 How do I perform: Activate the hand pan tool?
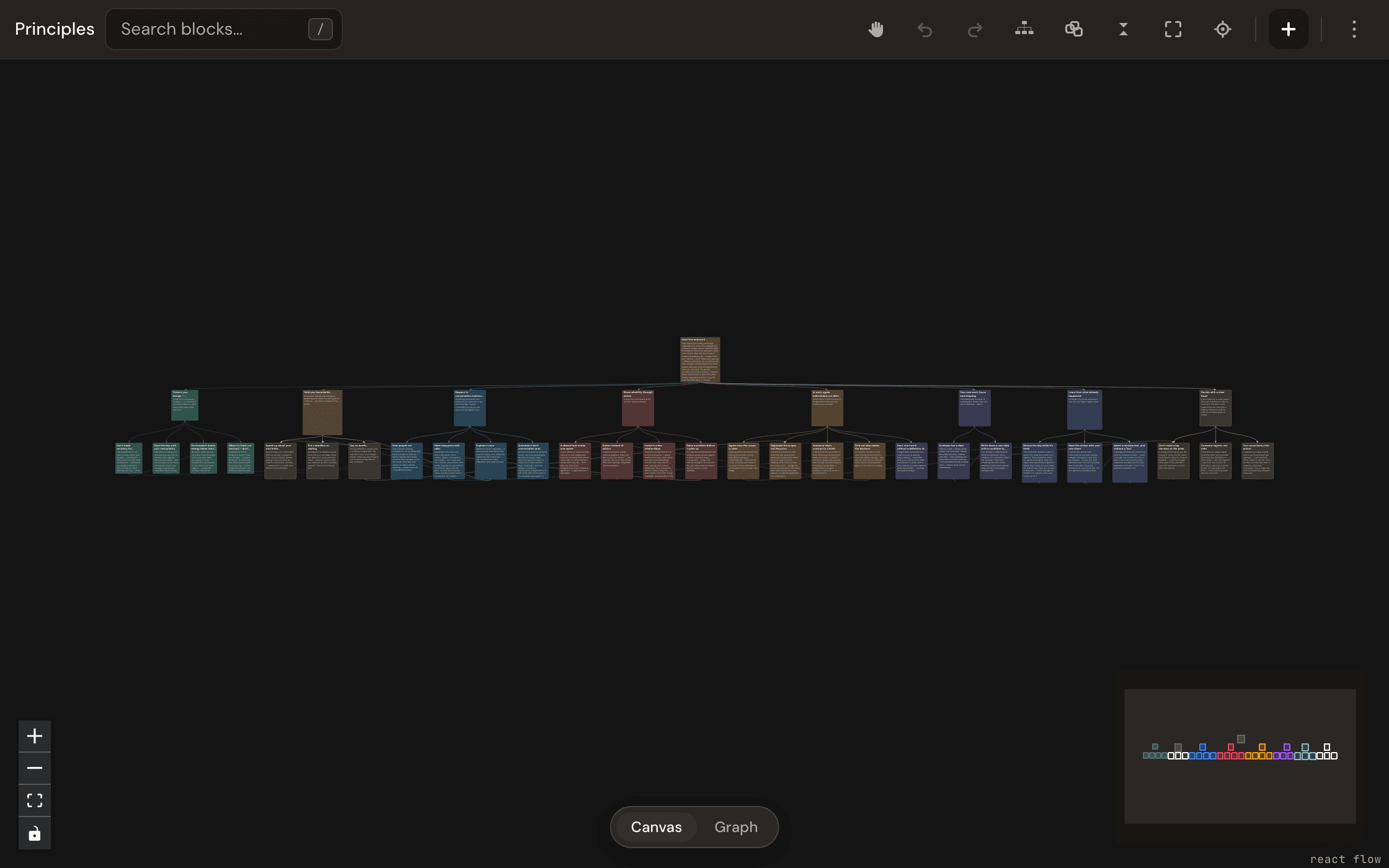(876, 29)
